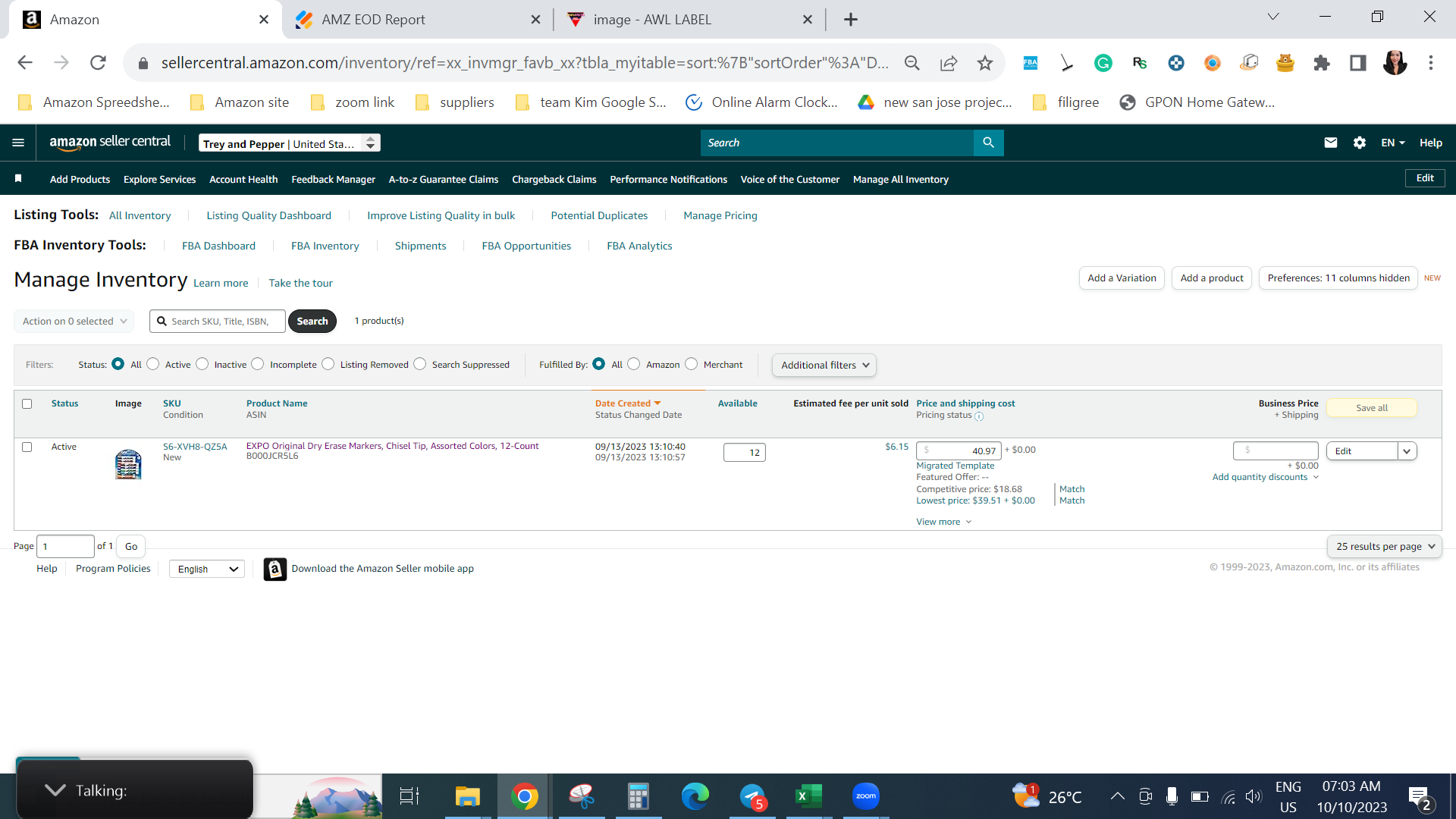Click the Add a Variation button

tap(1122, 278)
